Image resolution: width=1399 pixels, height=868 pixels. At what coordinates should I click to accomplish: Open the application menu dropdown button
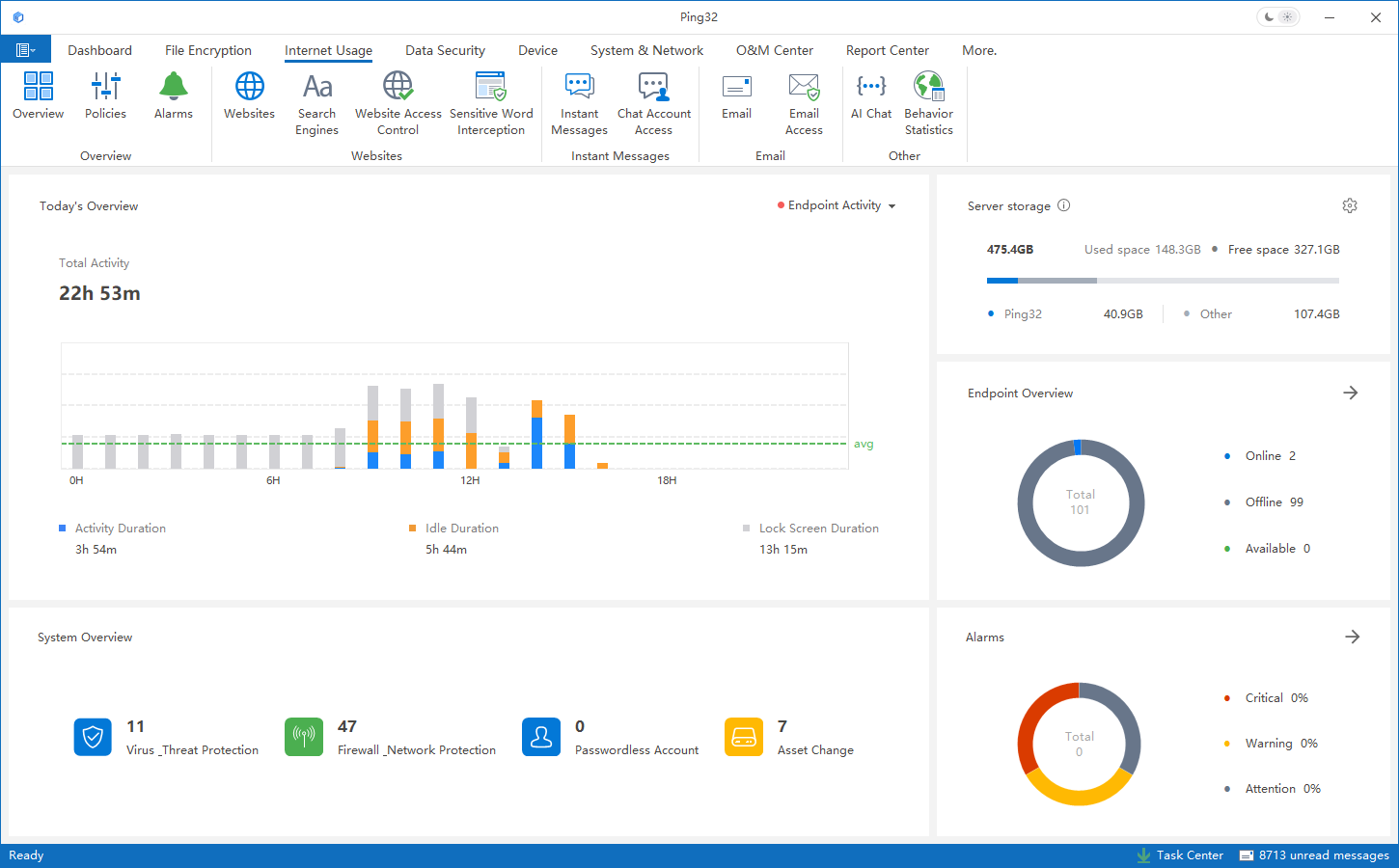tap(26, 50)
